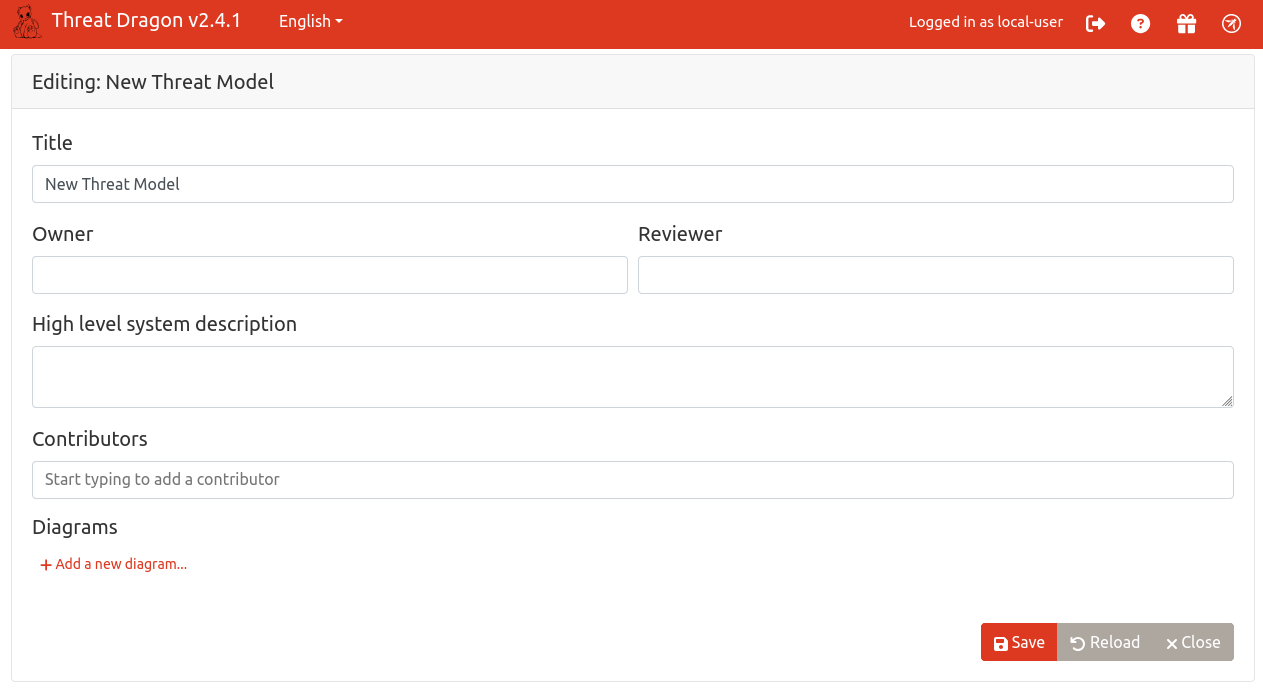Add a new diagram
Image resolution: width=1263 pixels, height=696 pixels.
[114, 564]
